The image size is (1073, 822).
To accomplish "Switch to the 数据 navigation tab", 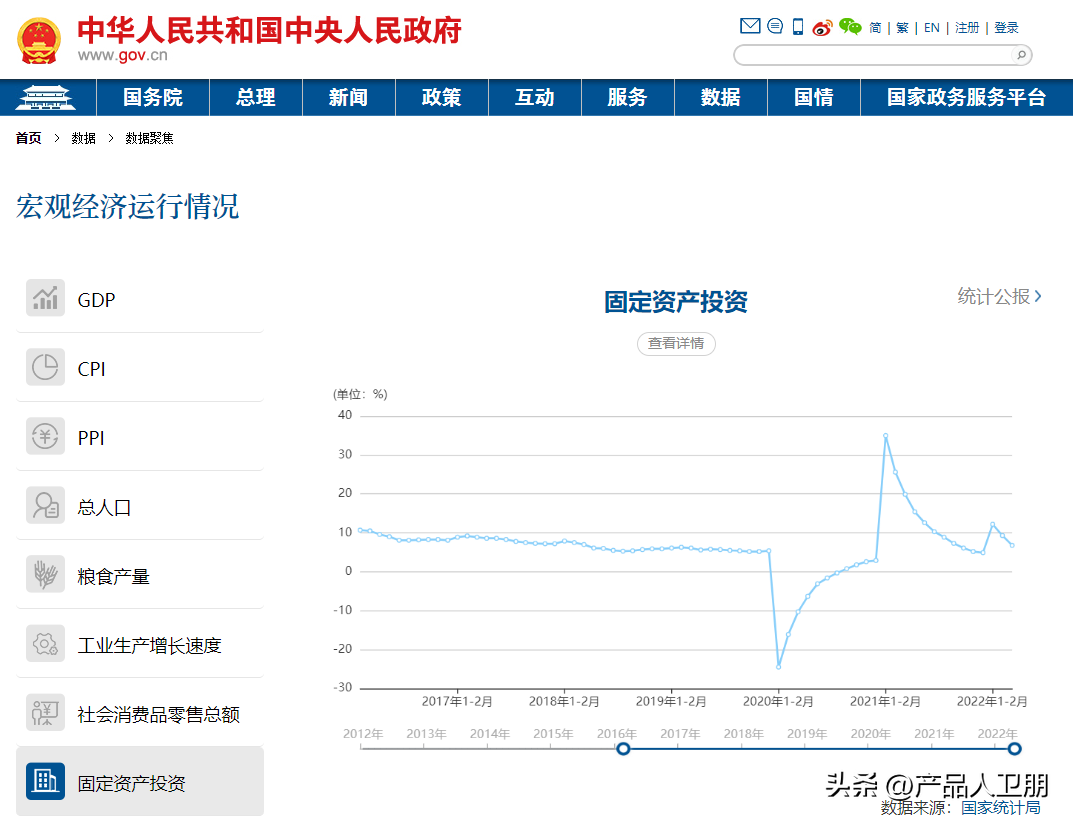I will point(720,97).
